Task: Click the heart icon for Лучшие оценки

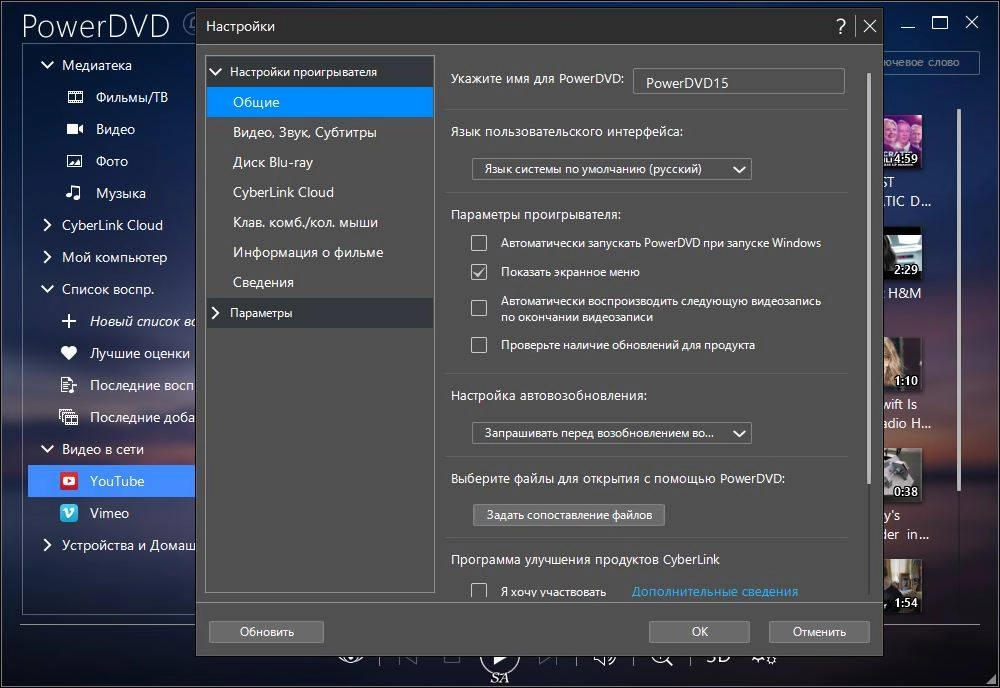Action: [x=69, y=353]
